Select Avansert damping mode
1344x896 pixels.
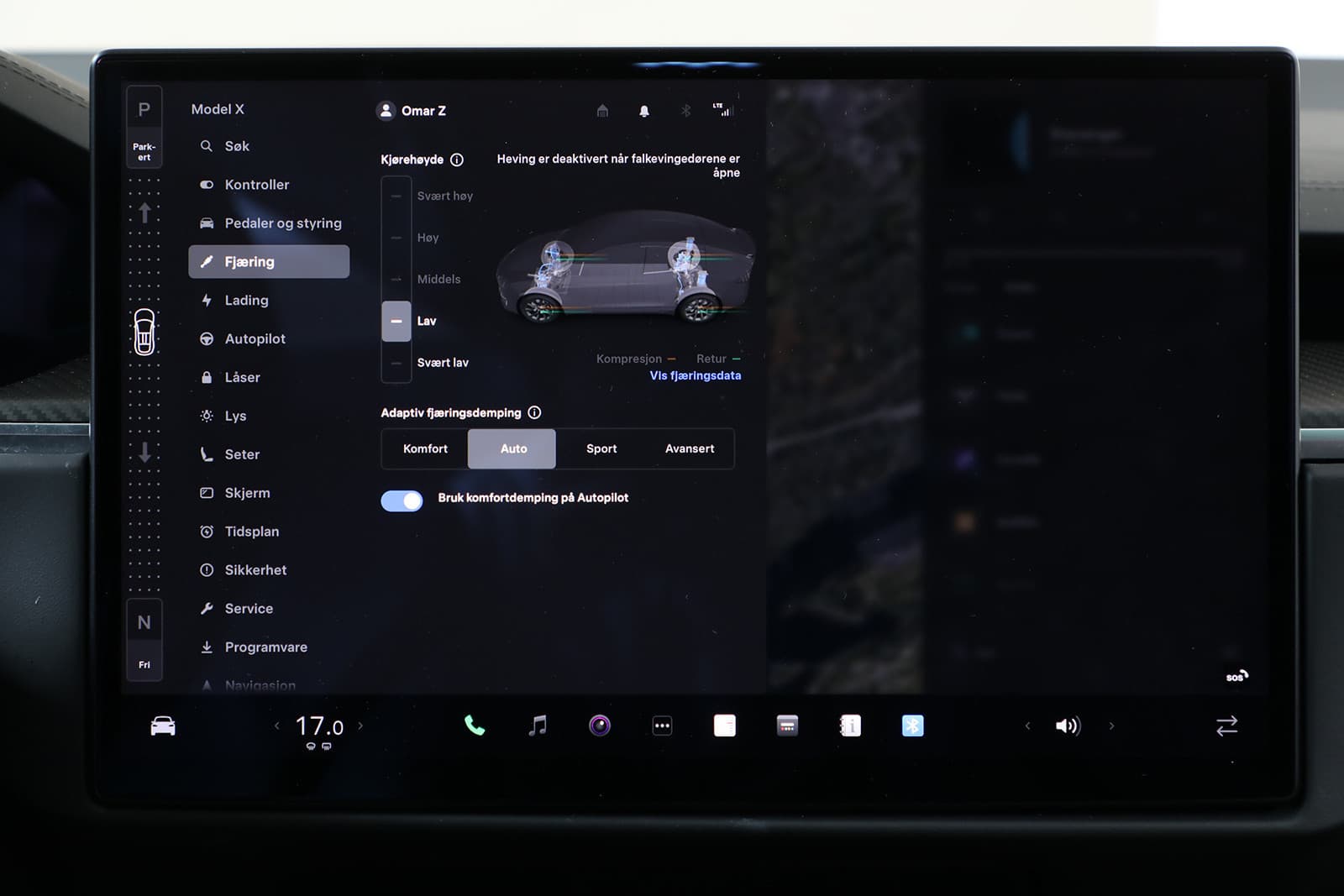[x=690, y=448]
